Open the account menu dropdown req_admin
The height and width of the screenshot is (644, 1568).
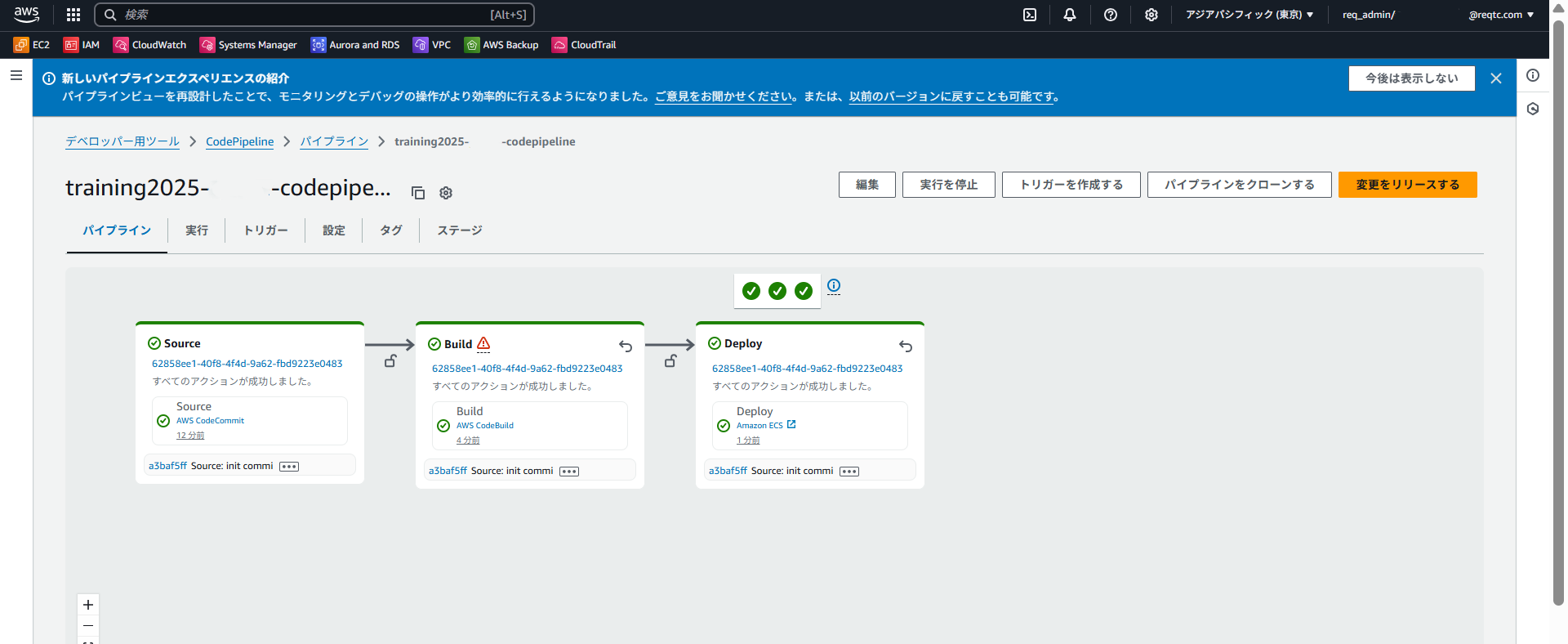click(1438, 15)
